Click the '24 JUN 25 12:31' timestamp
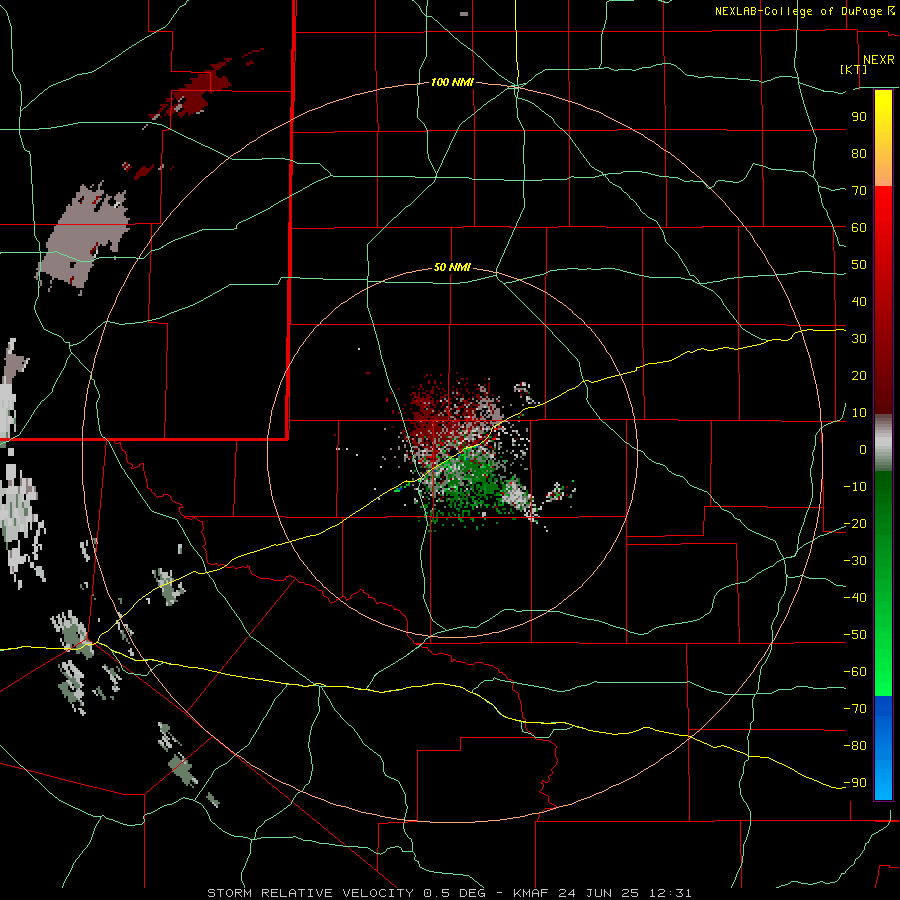This screenshot has height=900, width=900. [624, 893]
